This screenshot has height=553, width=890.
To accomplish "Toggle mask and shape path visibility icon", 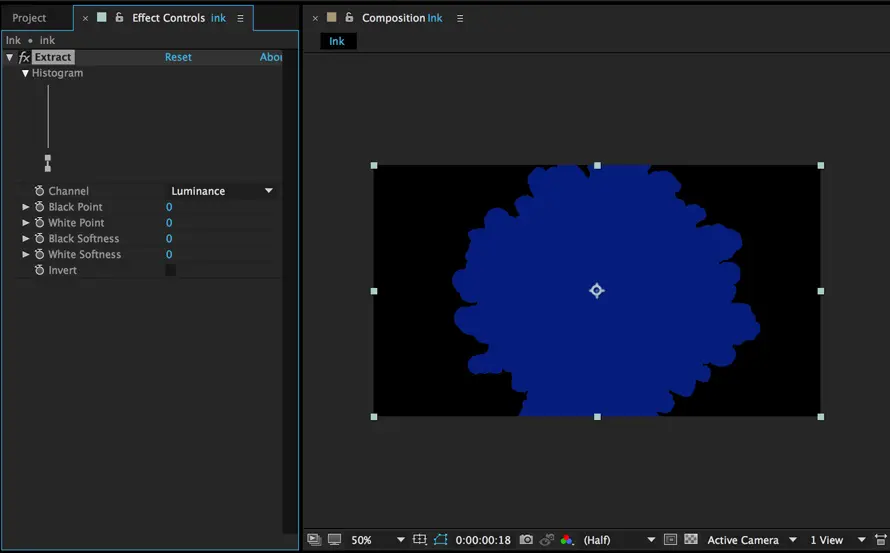I will 441,539.
